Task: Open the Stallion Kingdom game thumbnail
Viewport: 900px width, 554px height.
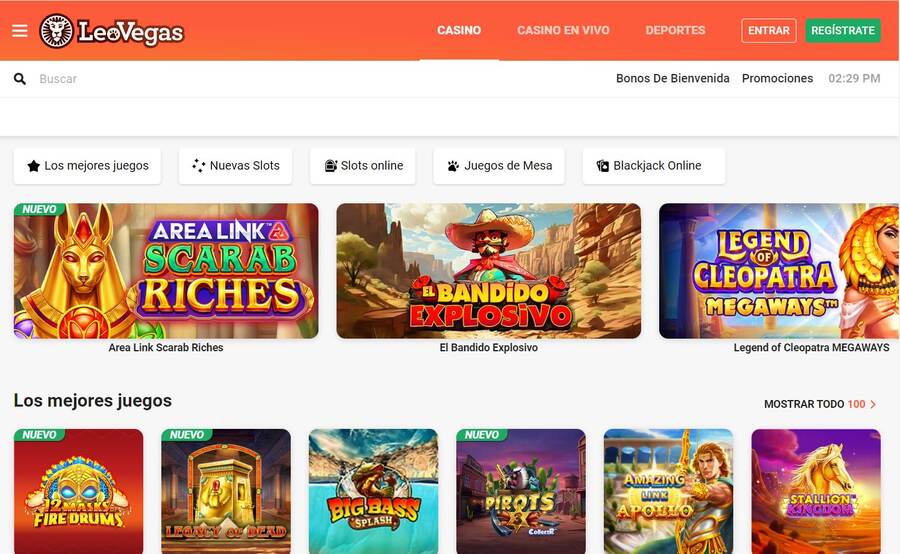Action: point(816,491)
